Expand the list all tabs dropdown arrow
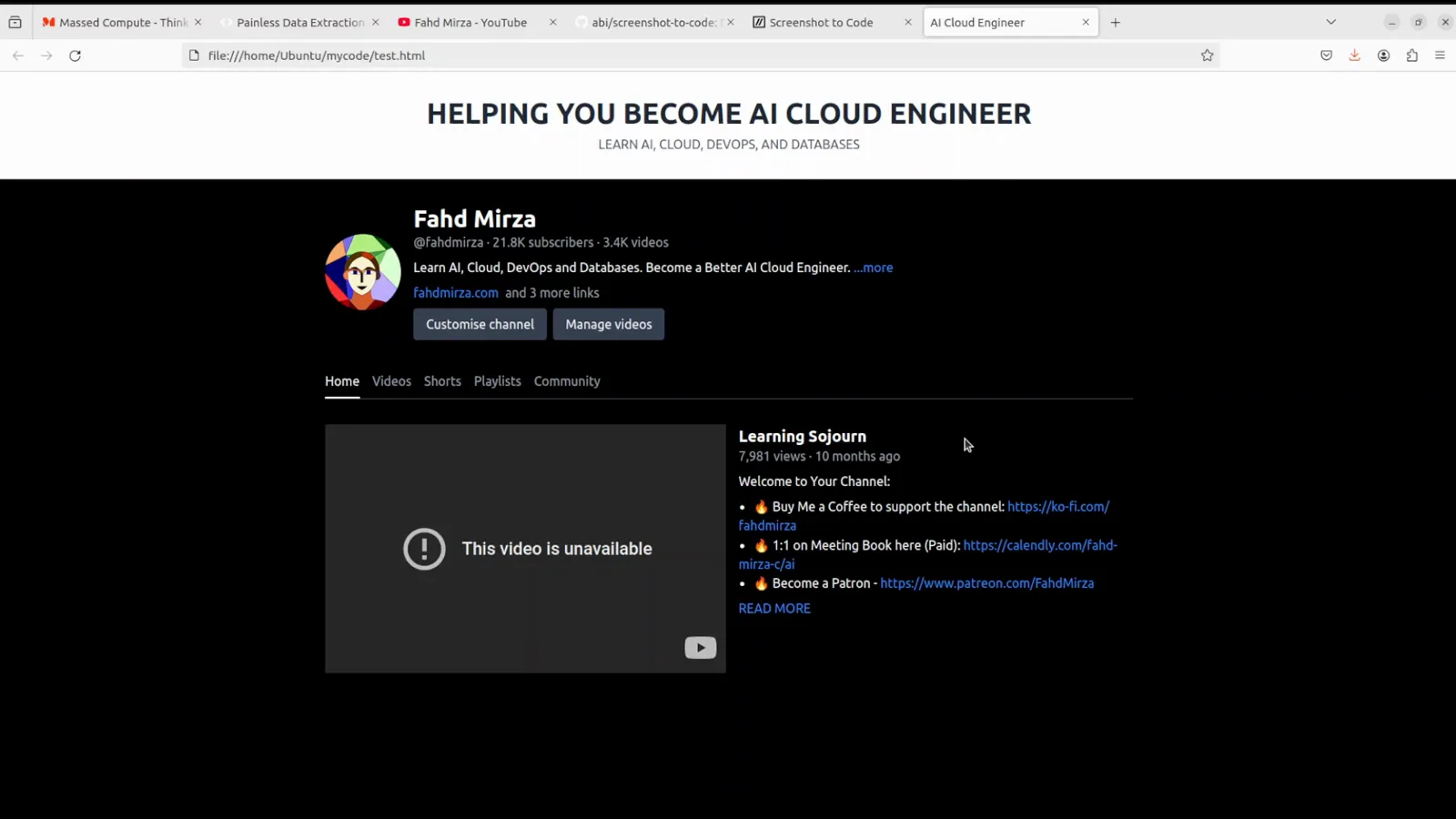The image size is (1456, 819). point(1330,23)
